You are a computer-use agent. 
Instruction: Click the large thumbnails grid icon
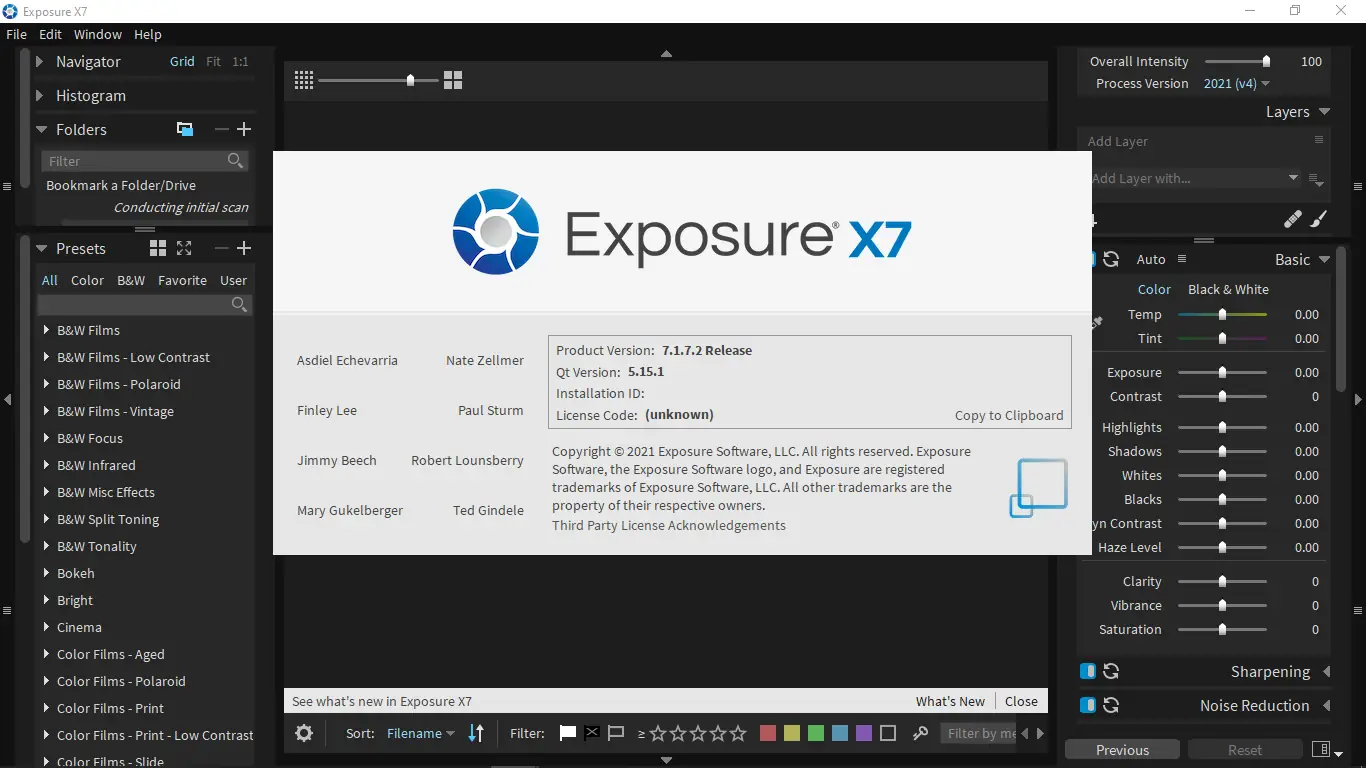(453, 80)
